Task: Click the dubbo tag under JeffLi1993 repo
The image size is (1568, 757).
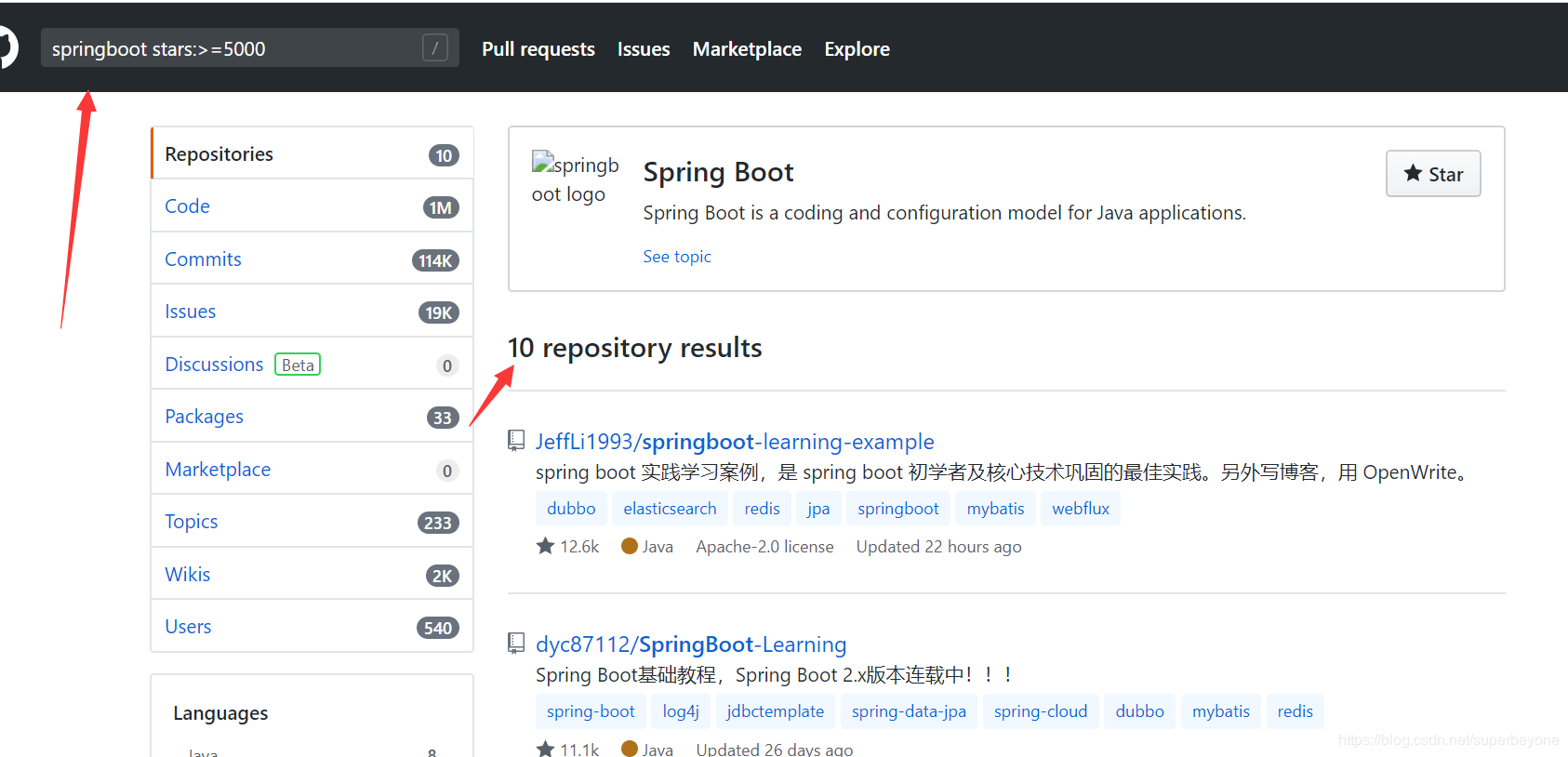Action: pyautogui.click(x=571, y=509)
